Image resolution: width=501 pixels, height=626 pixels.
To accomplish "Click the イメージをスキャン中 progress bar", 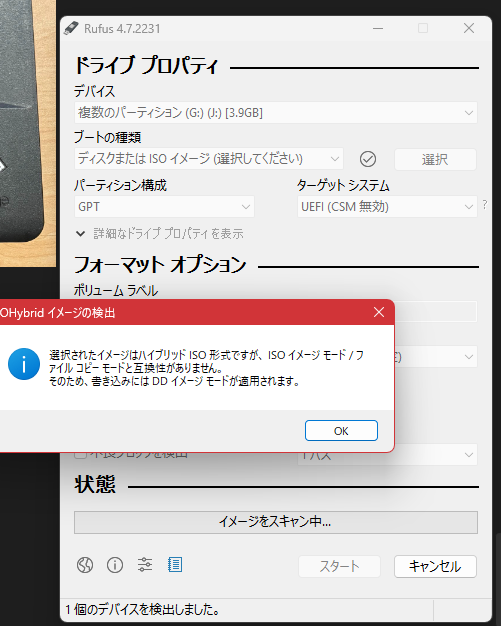I will click(x=276, y=522).
